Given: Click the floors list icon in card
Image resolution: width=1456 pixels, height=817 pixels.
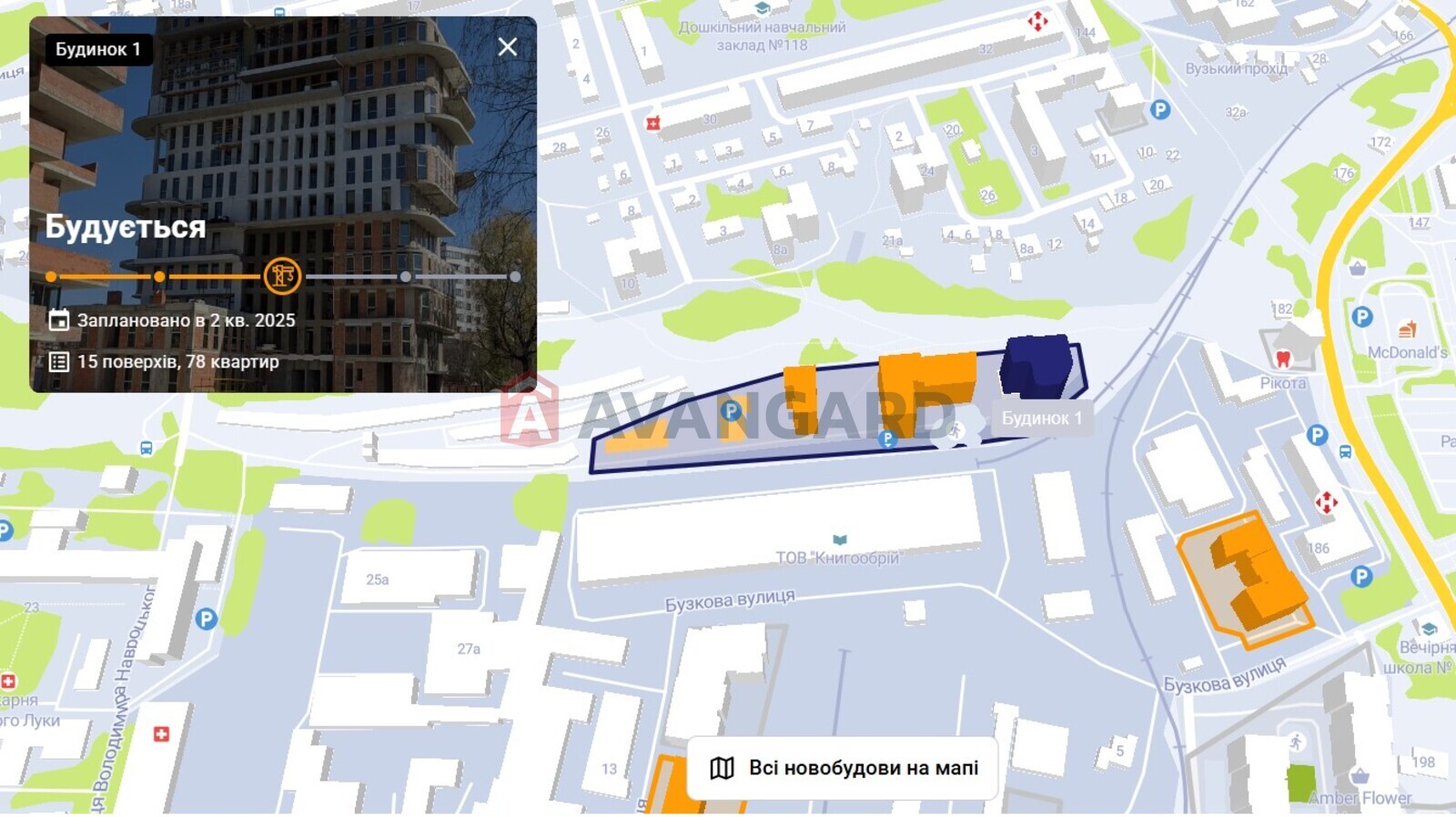Looking at the screenshot, I should click(59, 361).
